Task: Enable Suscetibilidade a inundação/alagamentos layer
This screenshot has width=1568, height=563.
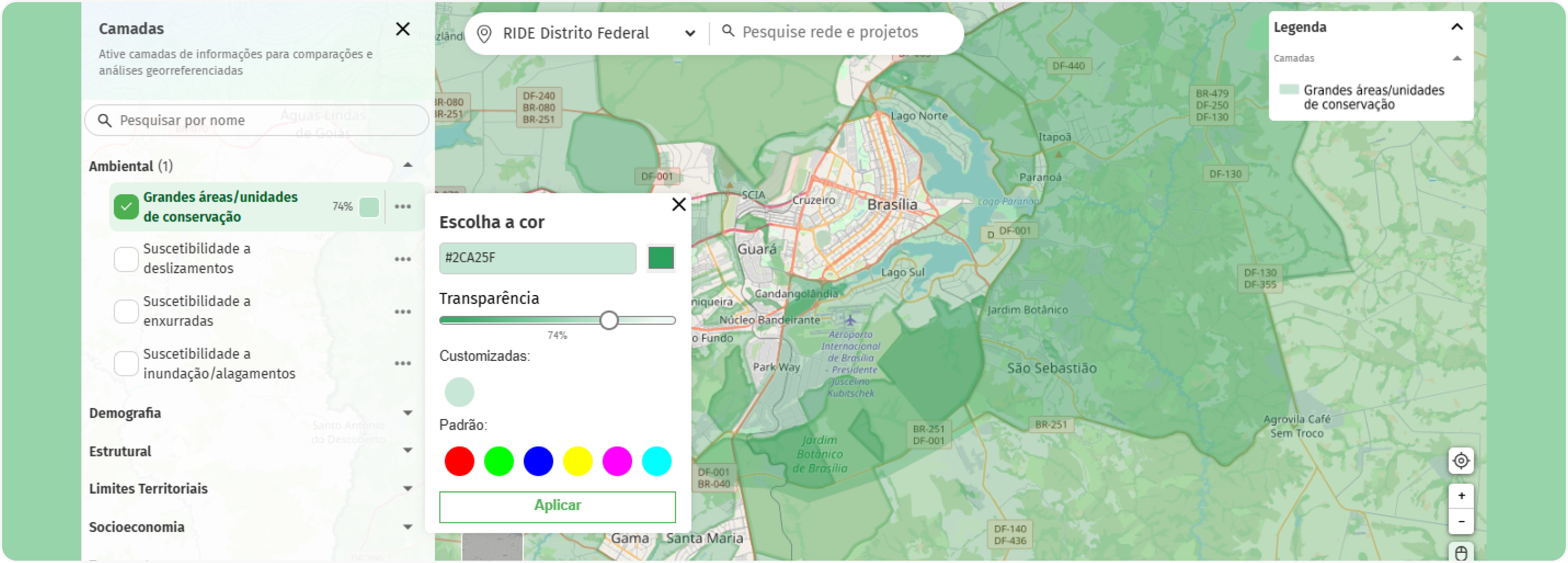Action: (126, 363)
